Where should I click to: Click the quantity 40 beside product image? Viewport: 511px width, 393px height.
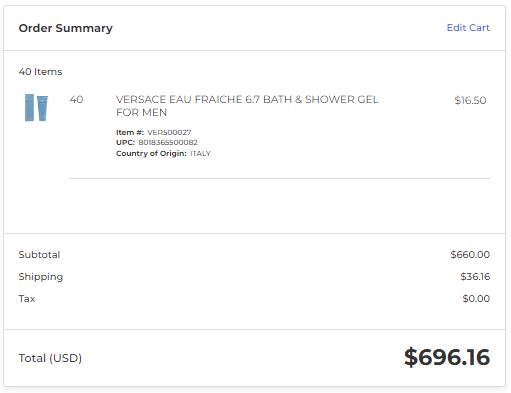point(76,99)
